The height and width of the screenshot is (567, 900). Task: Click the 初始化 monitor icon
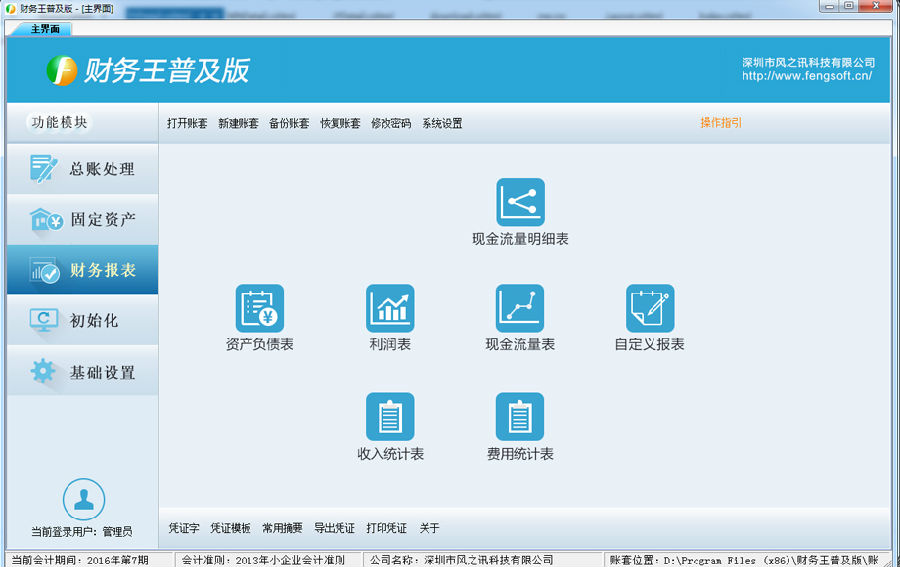pos(44,320)
